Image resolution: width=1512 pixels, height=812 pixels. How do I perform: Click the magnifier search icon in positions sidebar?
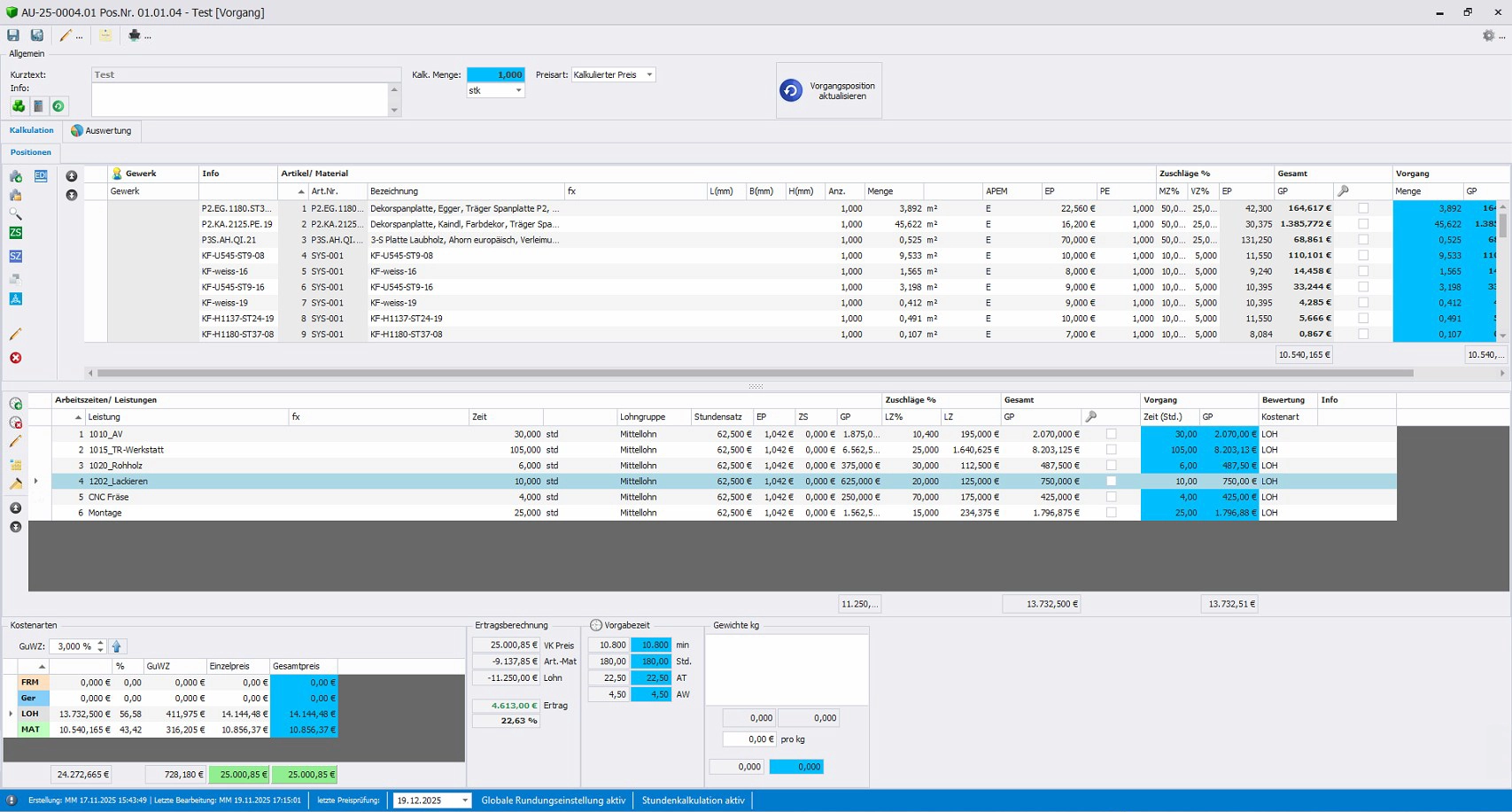pyautogui.click(x=15, y=213)
